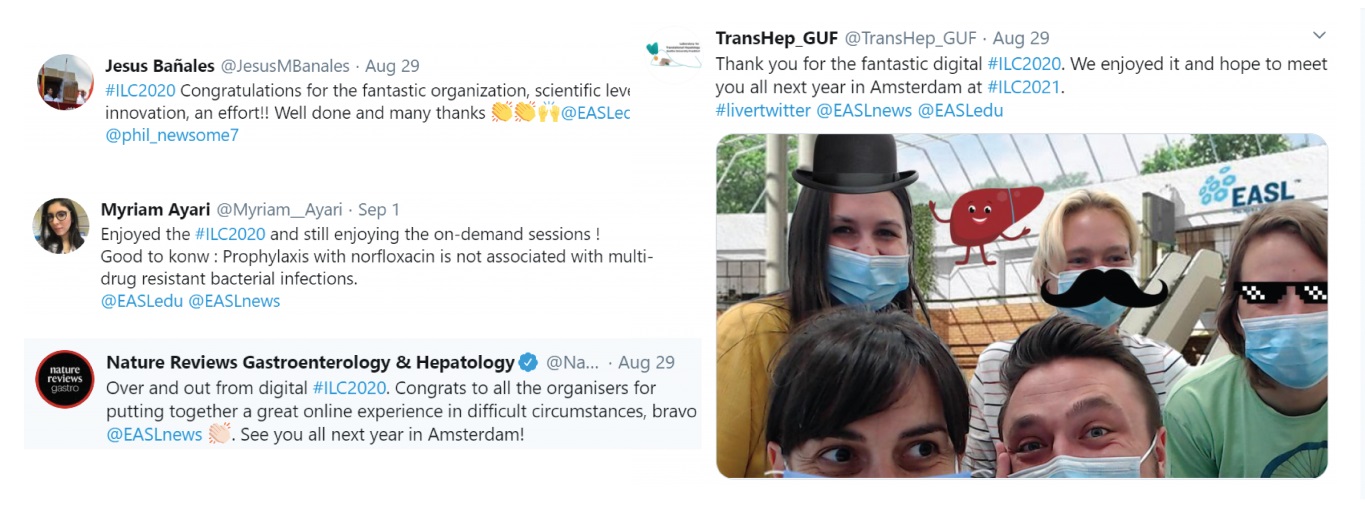The image size is (1365, 506).
Task: Open the Nature Reviews Gastroenterology & Hepatology name
Action: click(x=310, y=362)
